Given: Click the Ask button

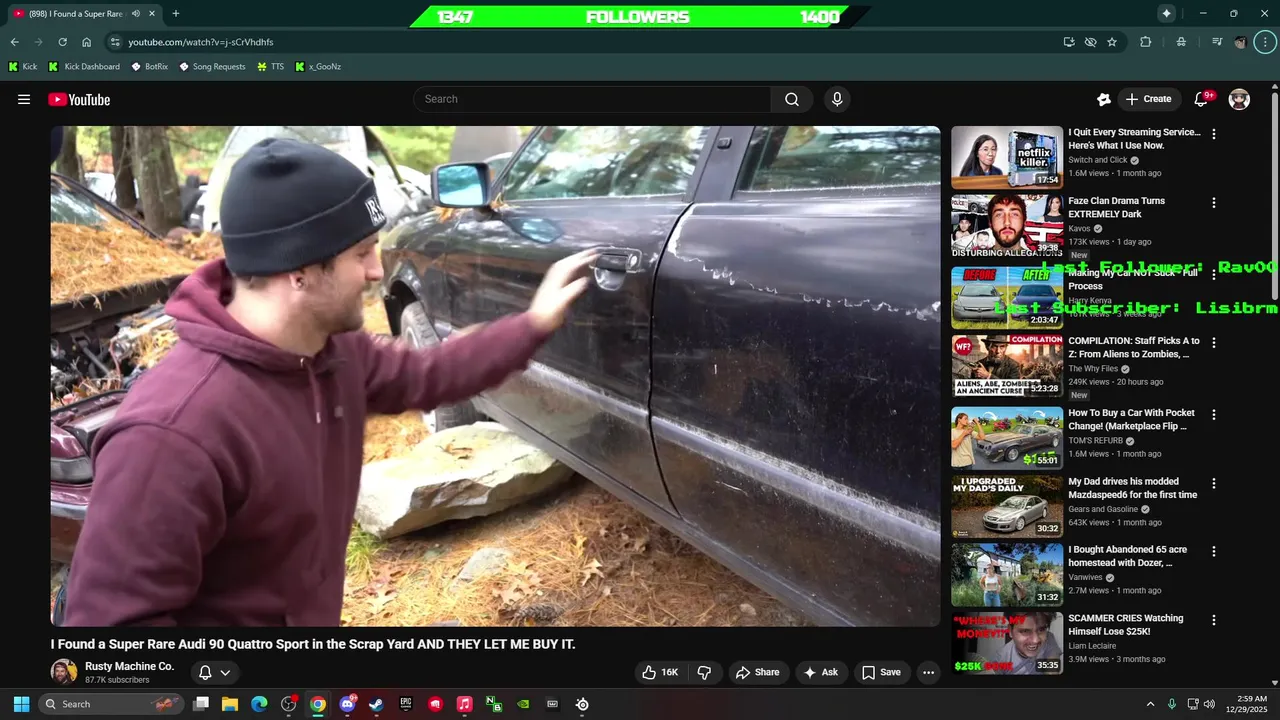Looking at the screenshot, I should point(820,672).
